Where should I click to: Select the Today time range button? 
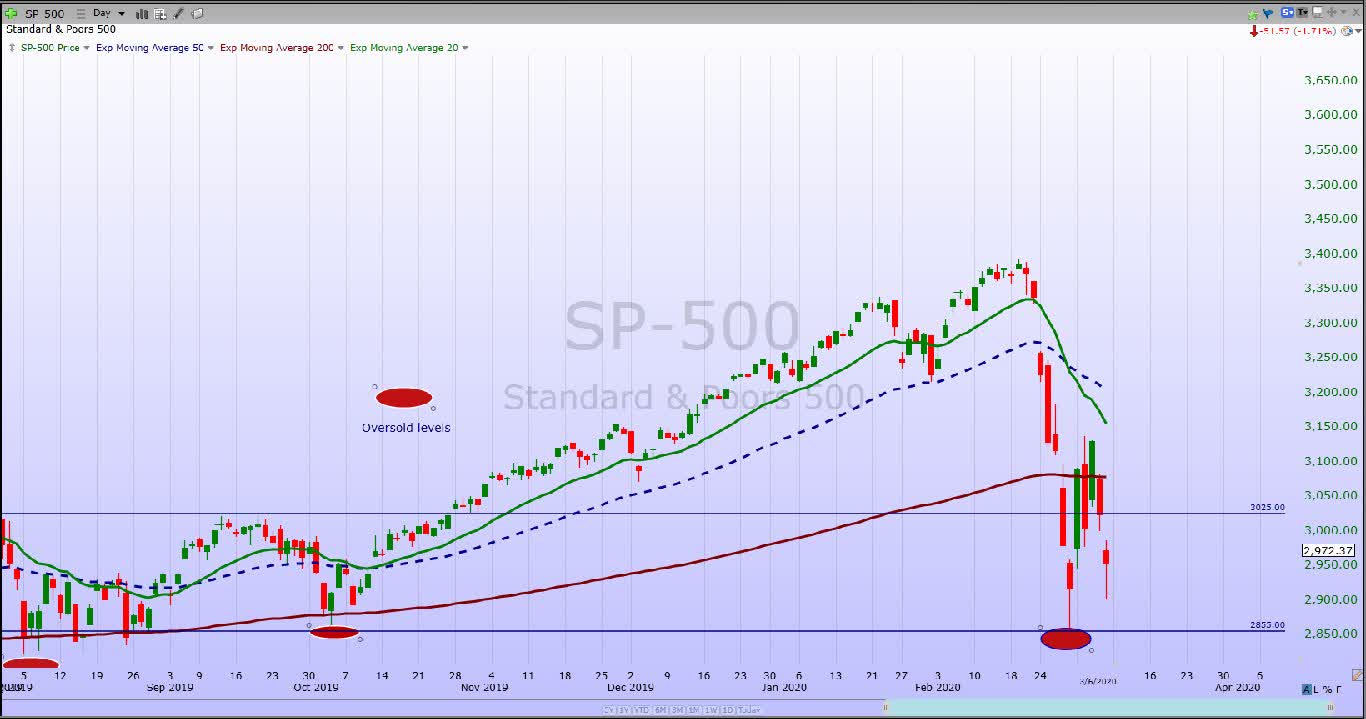(x=749, y=710)
